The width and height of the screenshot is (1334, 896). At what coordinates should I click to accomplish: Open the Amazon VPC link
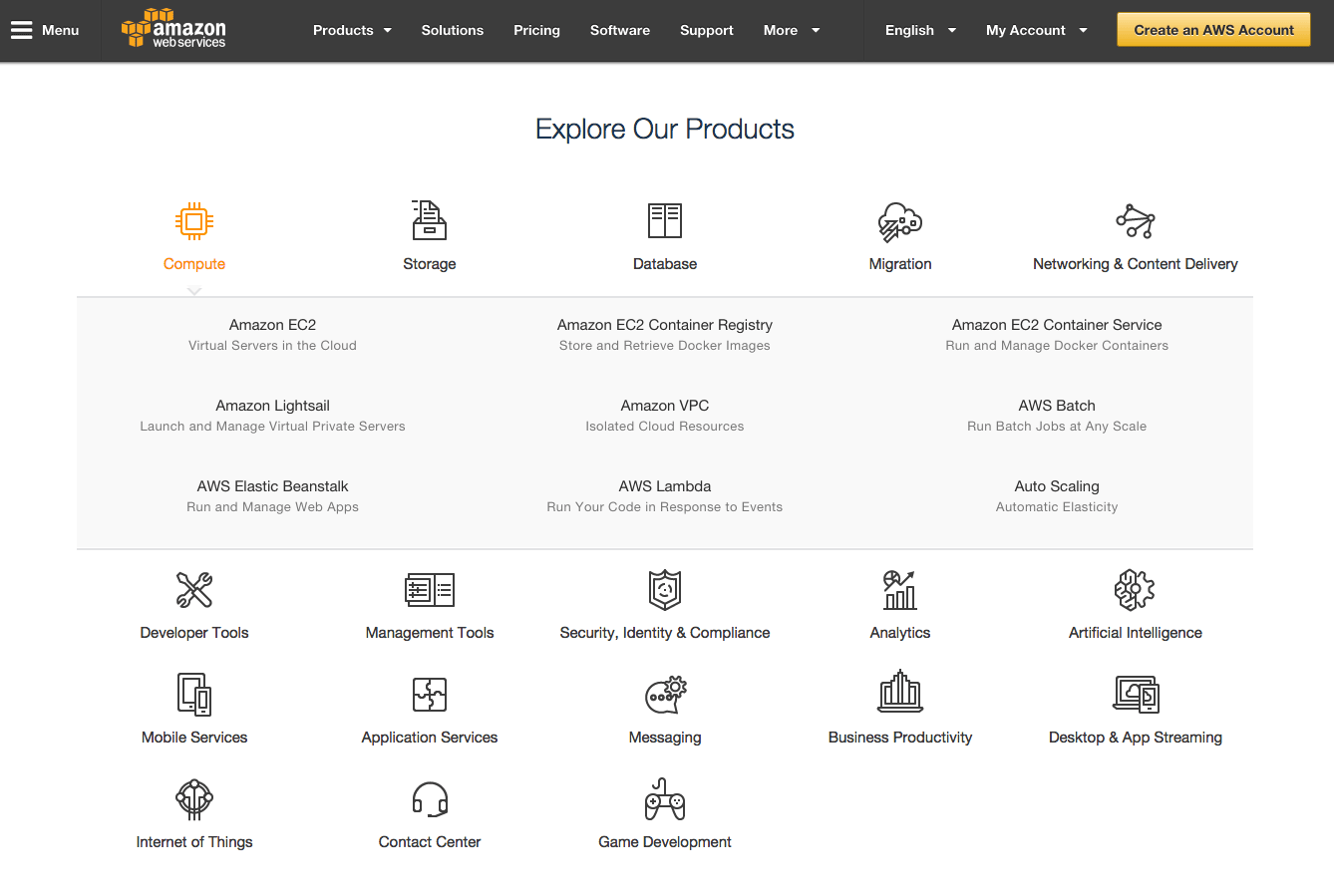point(665,406)
